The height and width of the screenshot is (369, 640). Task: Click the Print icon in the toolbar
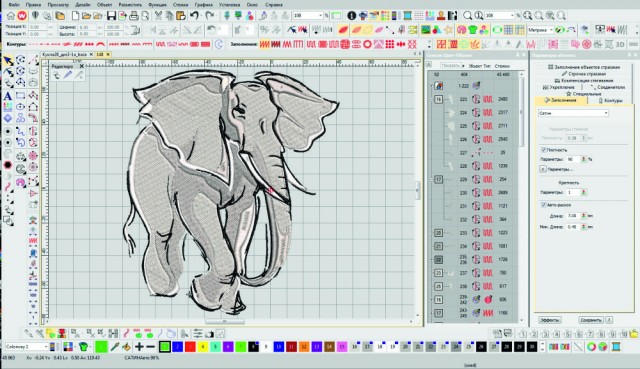[x=134, y=16]
